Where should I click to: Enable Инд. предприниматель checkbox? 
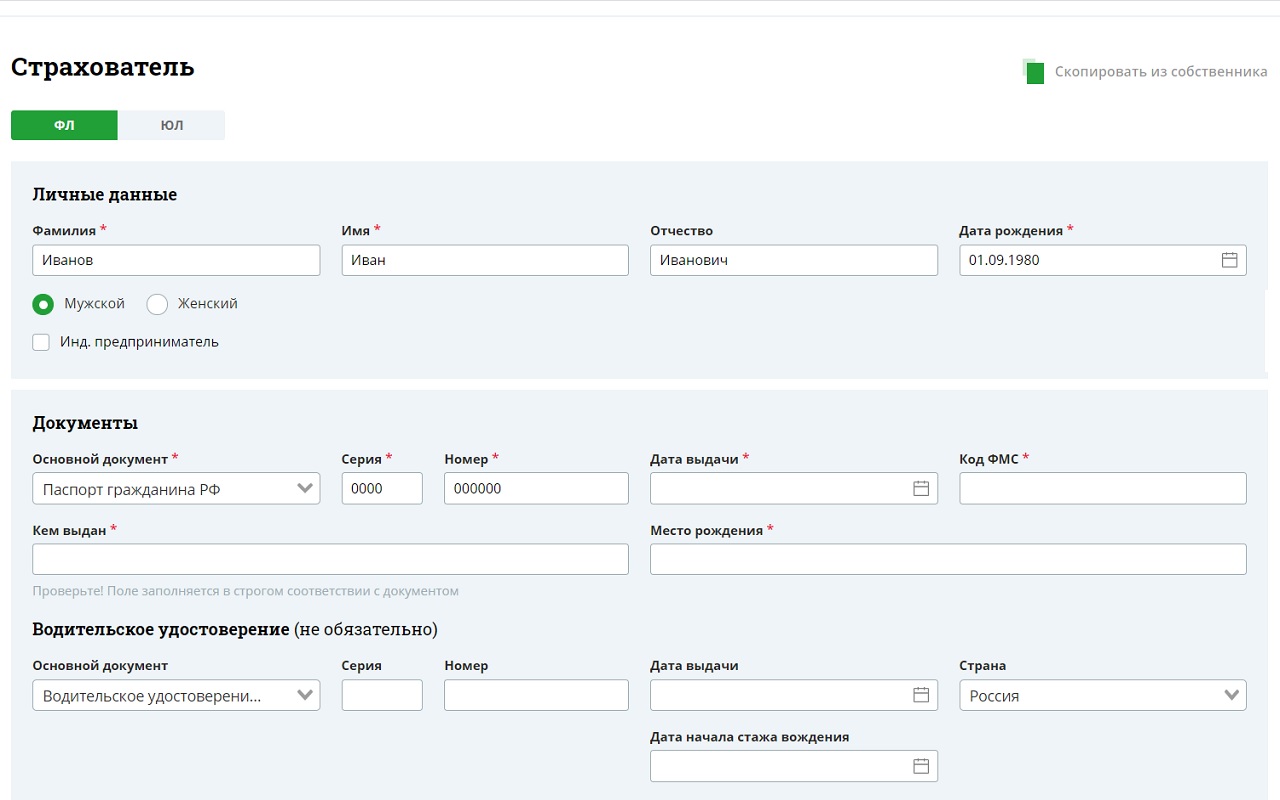41,342
